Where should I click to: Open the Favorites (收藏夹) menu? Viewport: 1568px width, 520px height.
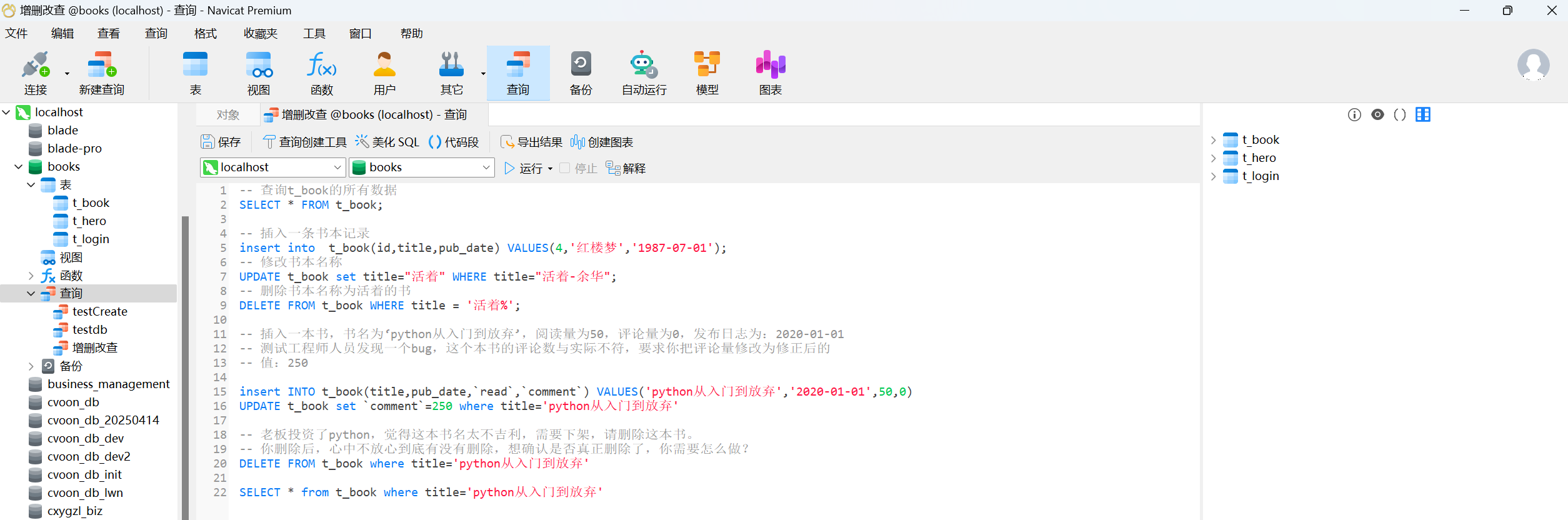tap(260, 33)
